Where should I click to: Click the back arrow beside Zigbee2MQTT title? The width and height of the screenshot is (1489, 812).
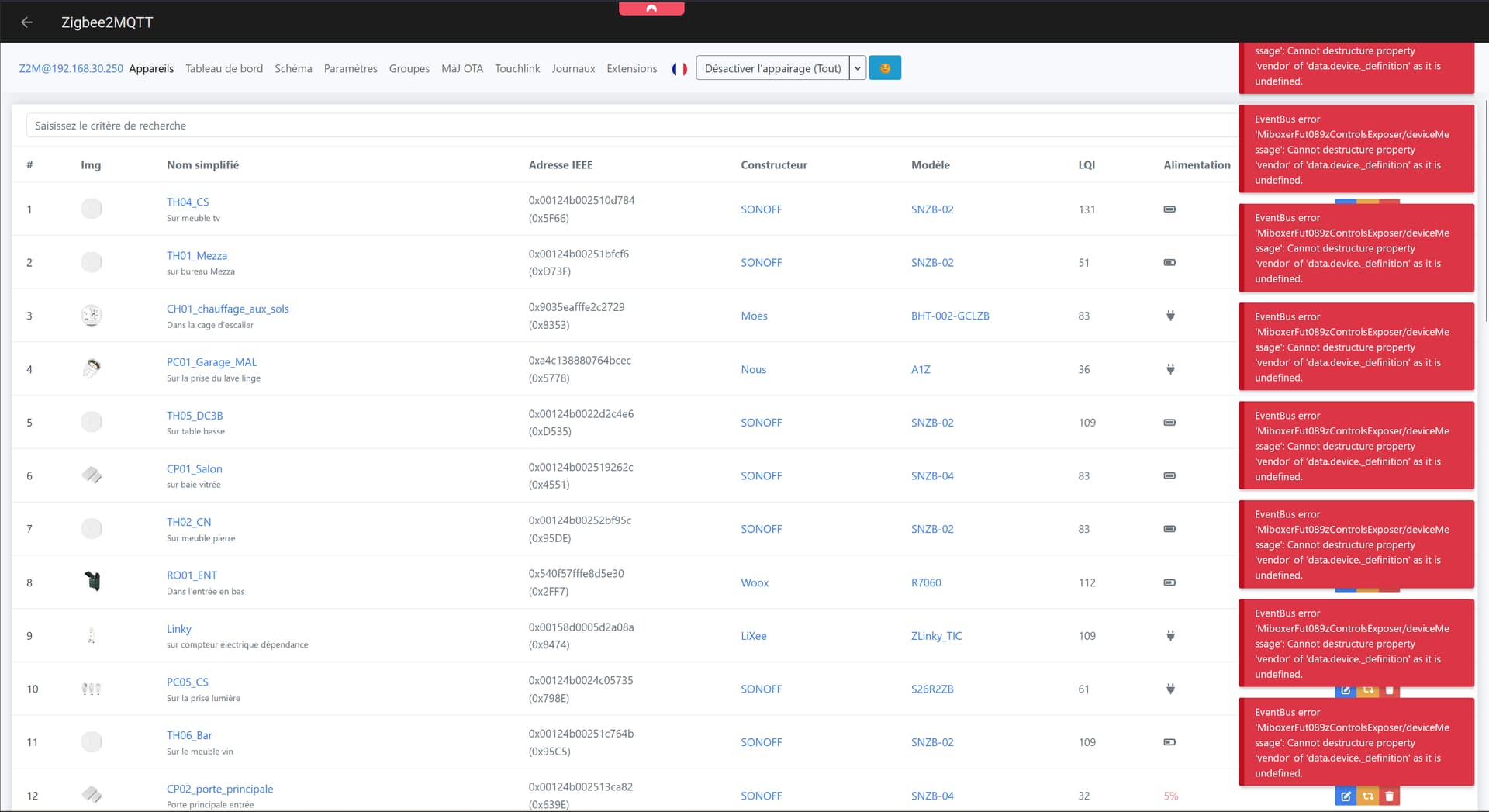(x=26, y=22)
